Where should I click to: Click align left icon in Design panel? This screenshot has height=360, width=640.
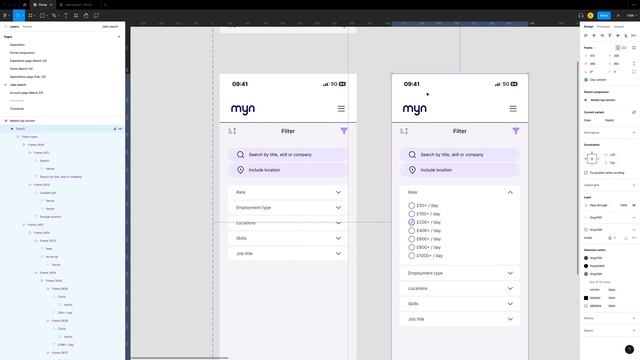pos(586,36)
